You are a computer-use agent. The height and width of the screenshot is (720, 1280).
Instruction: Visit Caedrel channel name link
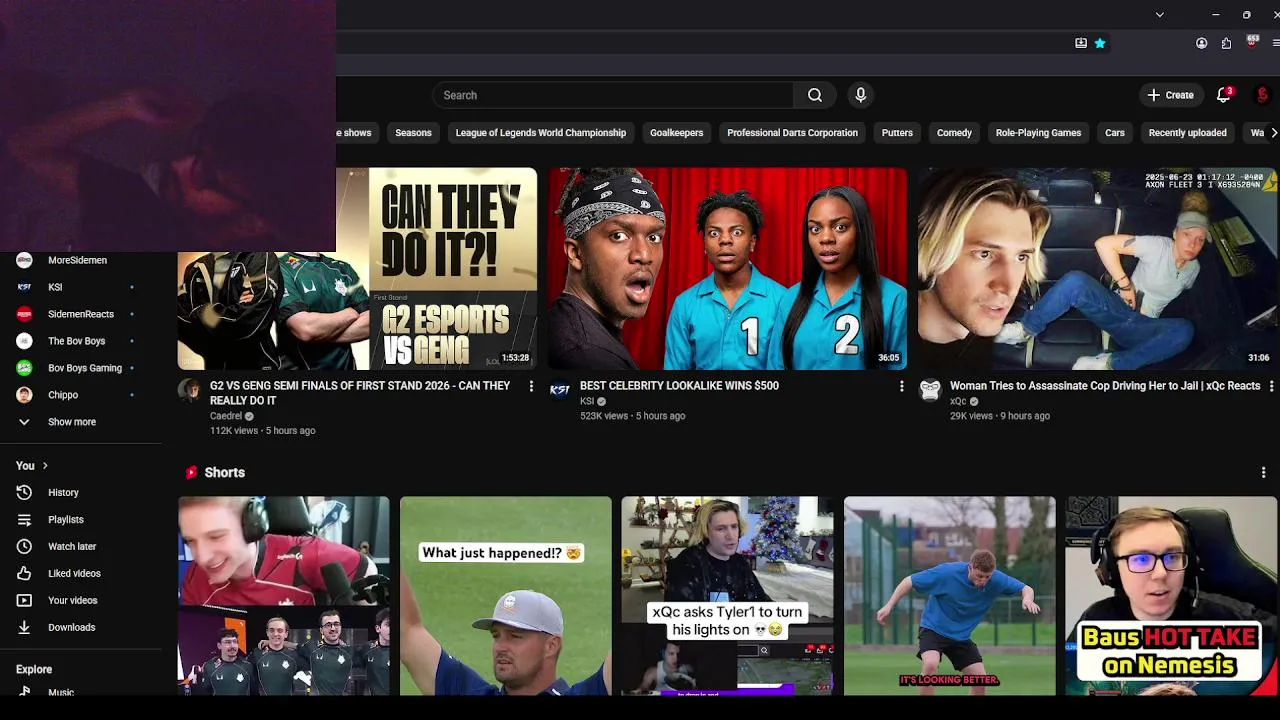pos(226,416)
